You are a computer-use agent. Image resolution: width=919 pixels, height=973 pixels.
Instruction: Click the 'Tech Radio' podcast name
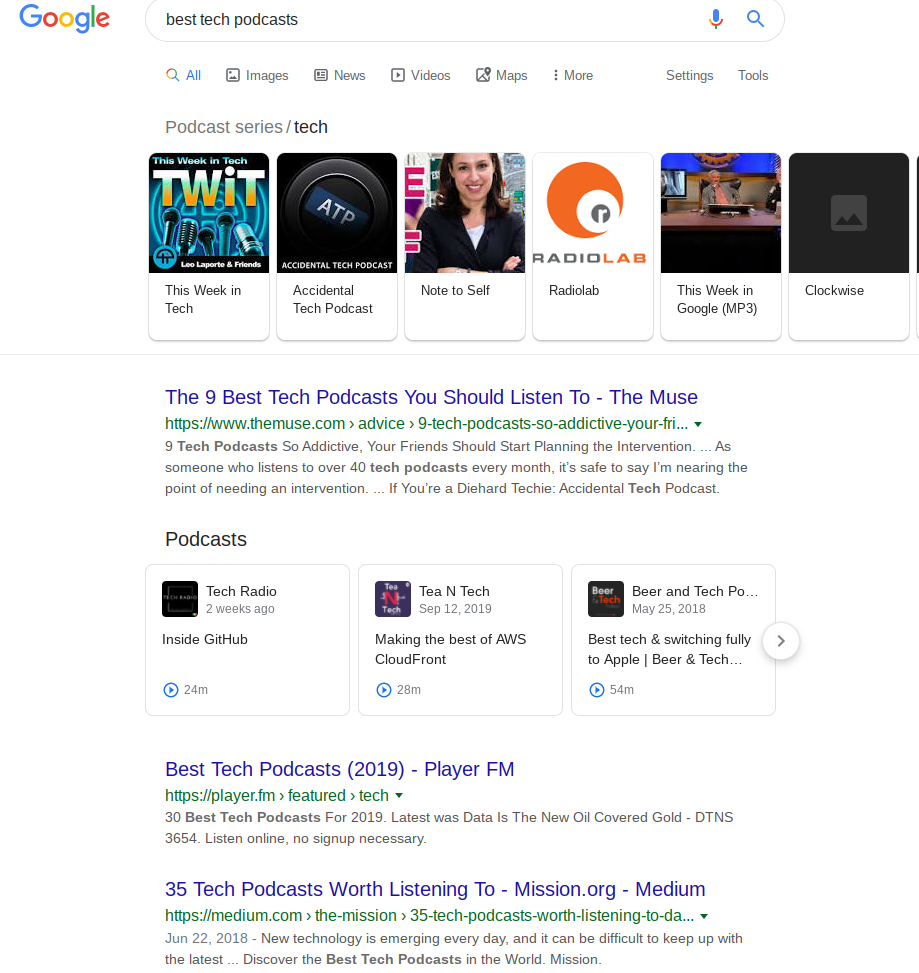pos(241,591)
